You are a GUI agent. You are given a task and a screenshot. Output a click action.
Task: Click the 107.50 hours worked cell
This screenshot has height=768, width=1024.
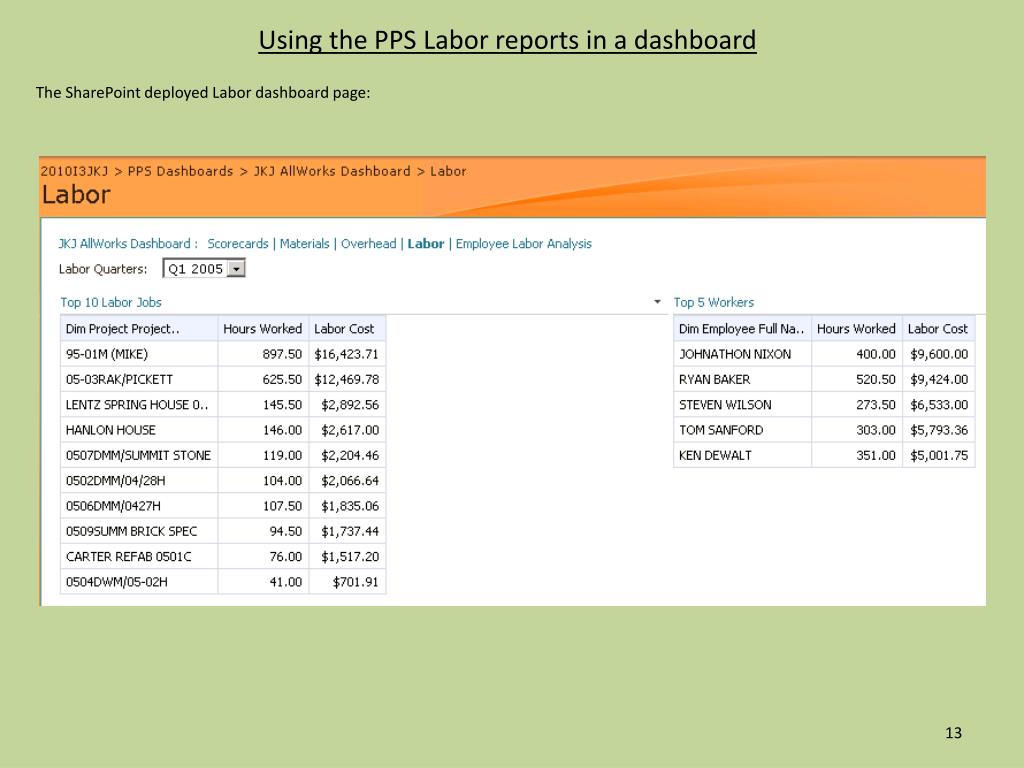point(263,506)
